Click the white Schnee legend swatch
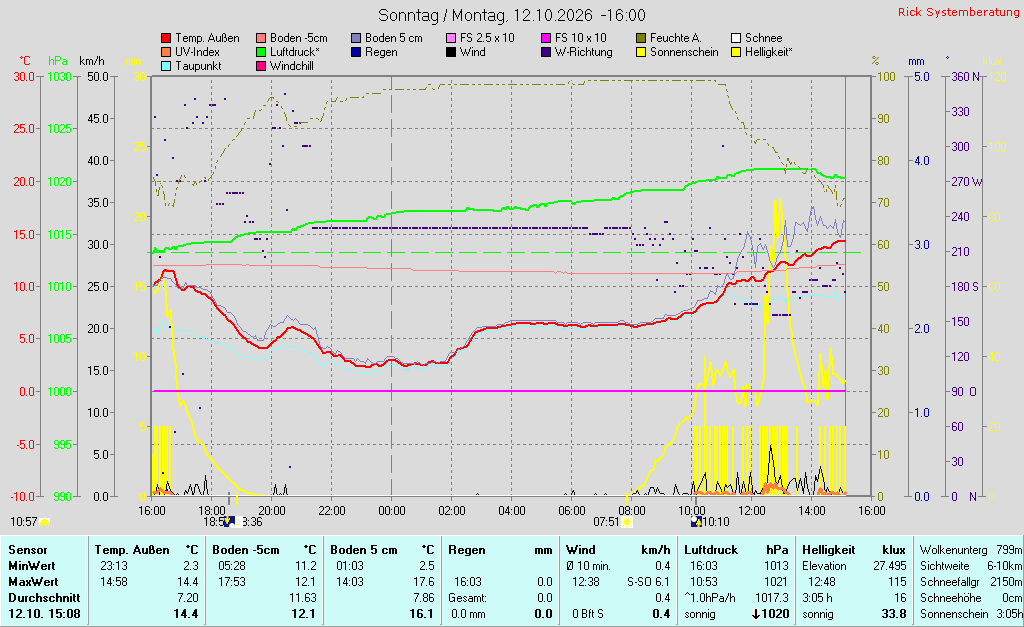Image resolution: width=1024 pixels, height=627 pixels. coord(736,39)
